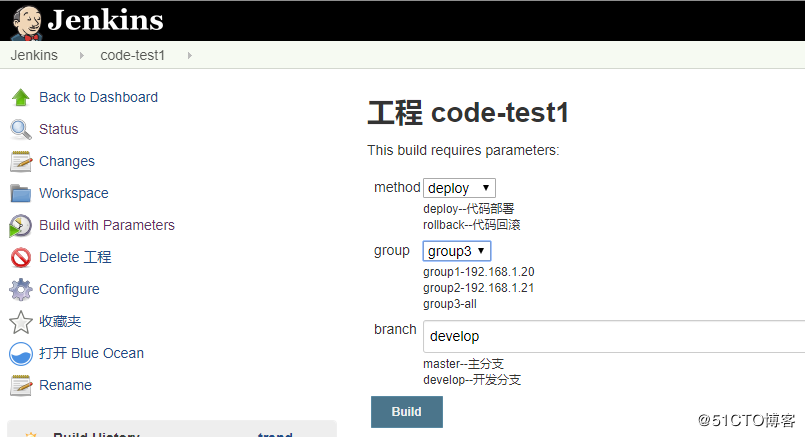Click the Rename link
Image resolution: width=805 pixels, height=437 pixels.
[x=65, y=385]
